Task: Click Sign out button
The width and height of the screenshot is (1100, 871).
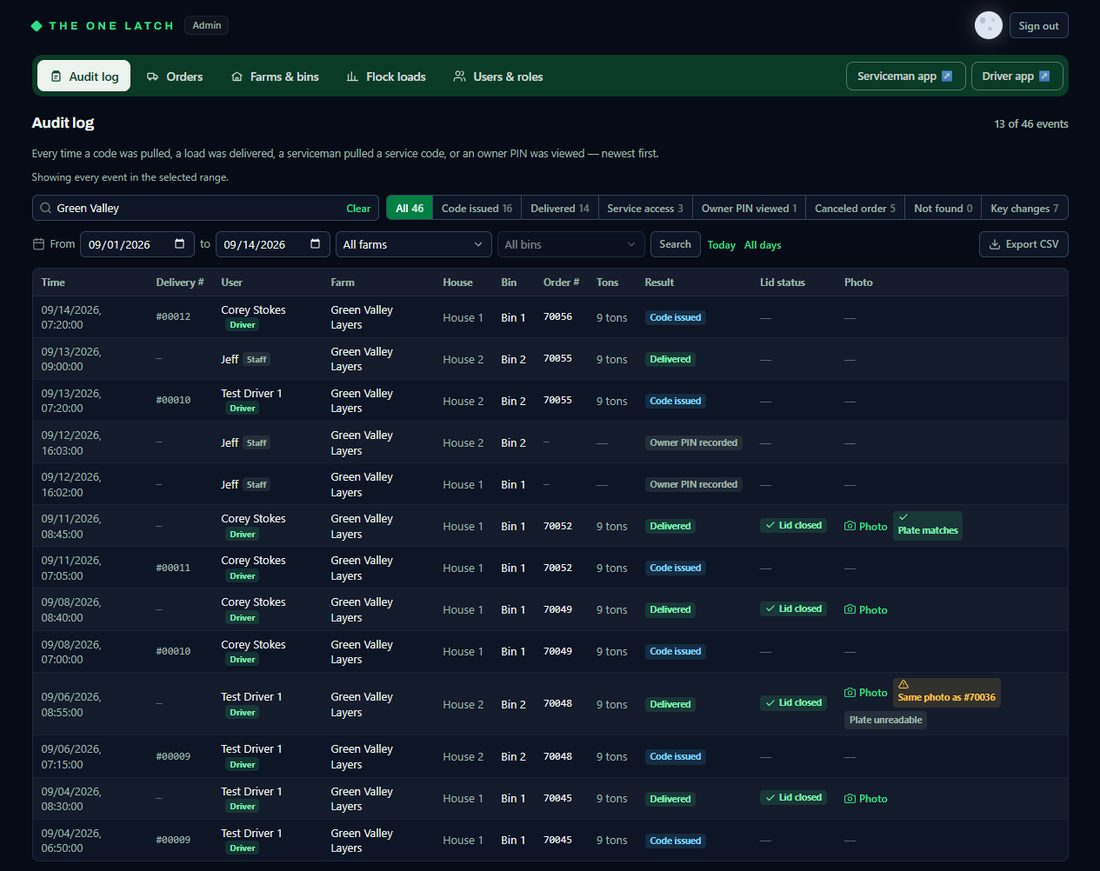Action: tap(1039, 26)
